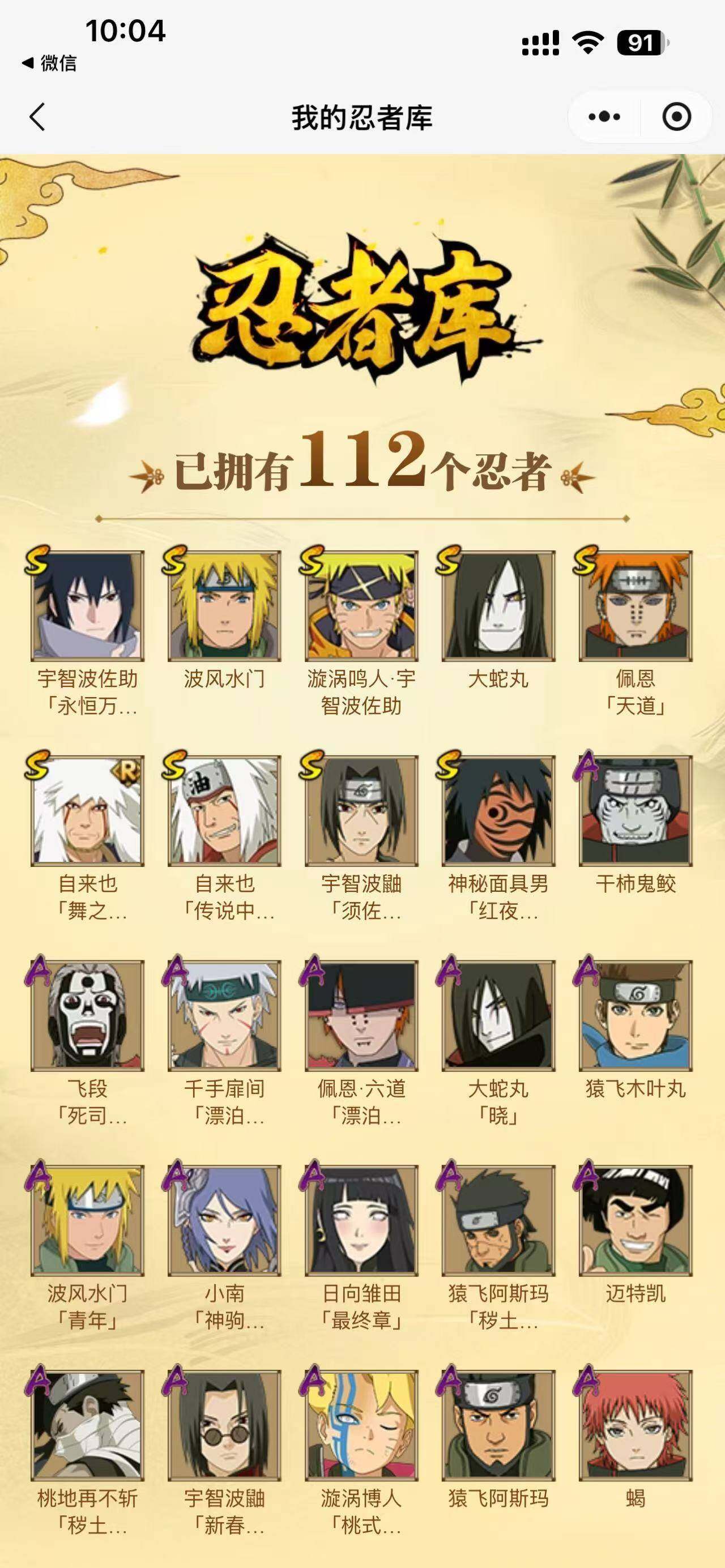Screen dimensions: 725x1568
Task: Tap the 宇智波鼬 sunglasses 新春 avatar
Action: (225, 1424)
